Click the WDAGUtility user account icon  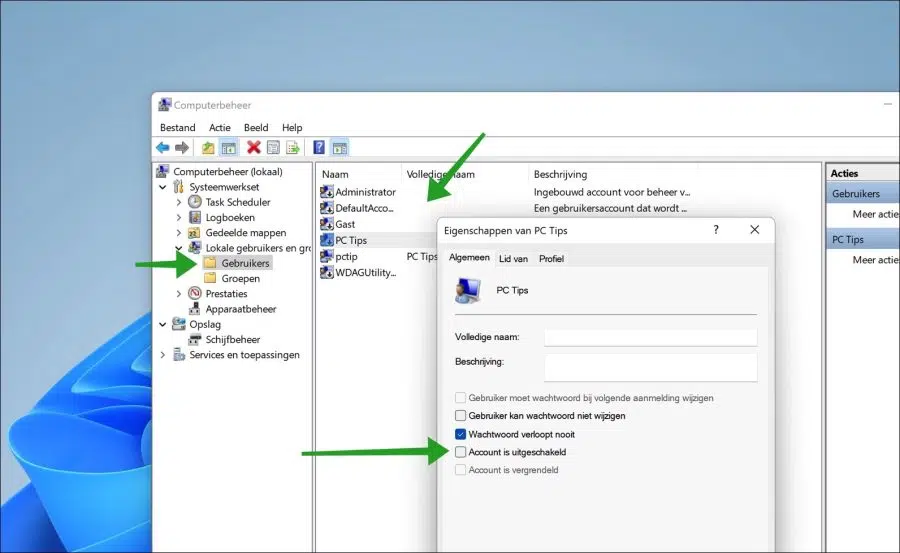[327, 272]
